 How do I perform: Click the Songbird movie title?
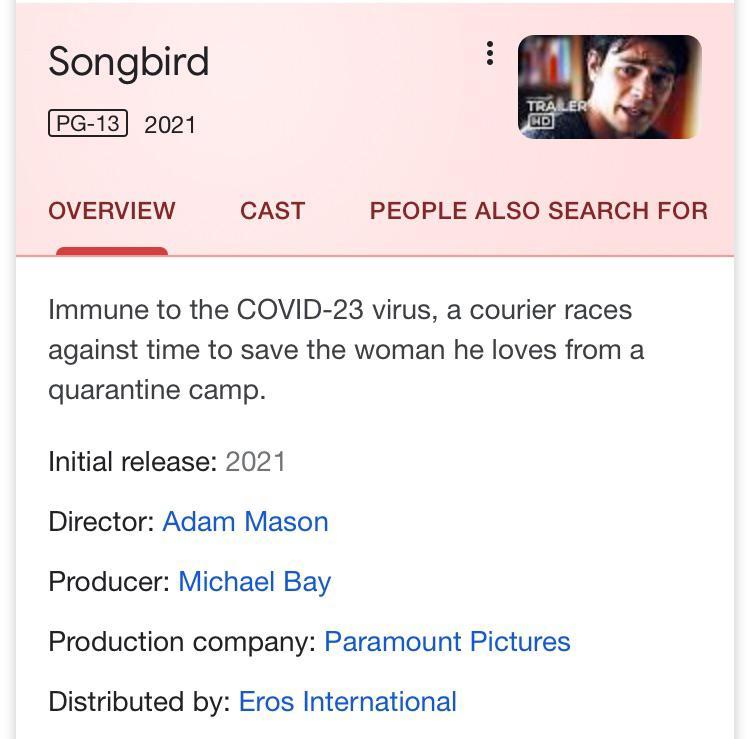129,62
